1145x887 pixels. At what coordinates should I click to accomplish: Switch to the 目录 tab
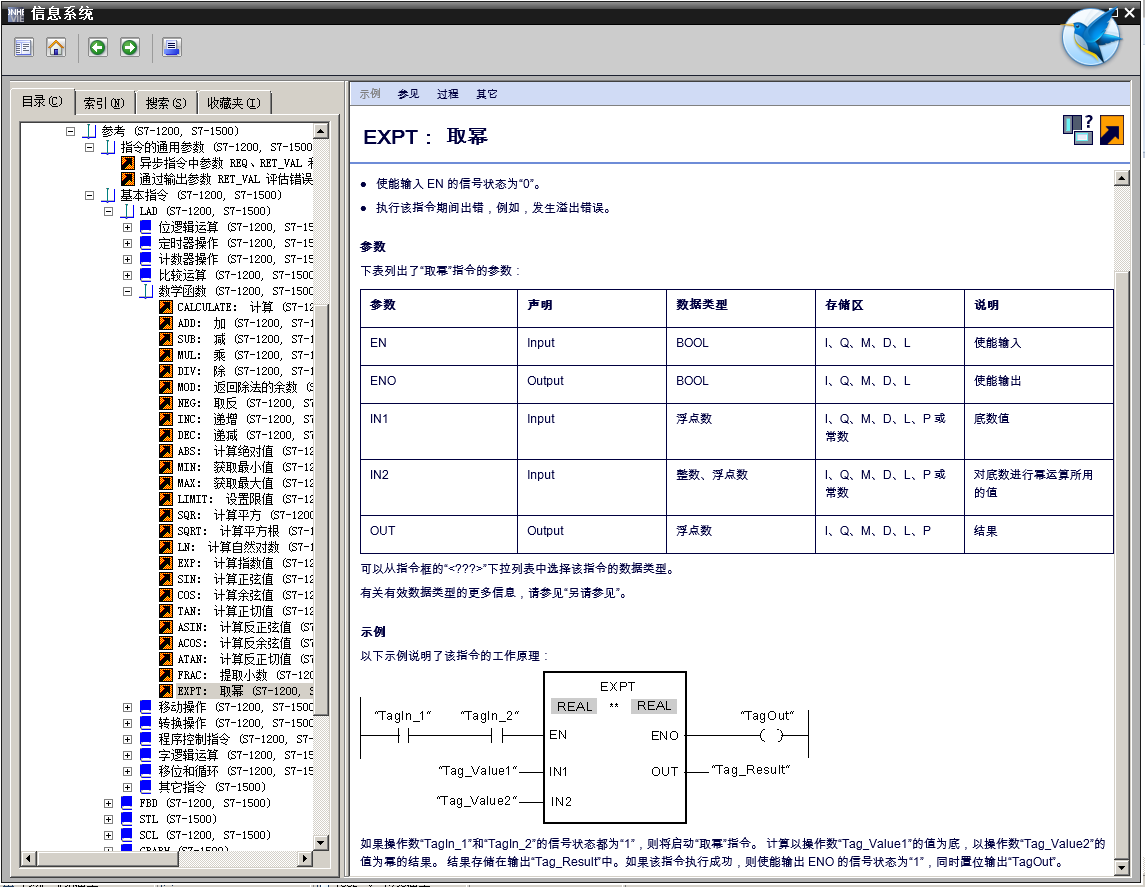pos(42,101)
